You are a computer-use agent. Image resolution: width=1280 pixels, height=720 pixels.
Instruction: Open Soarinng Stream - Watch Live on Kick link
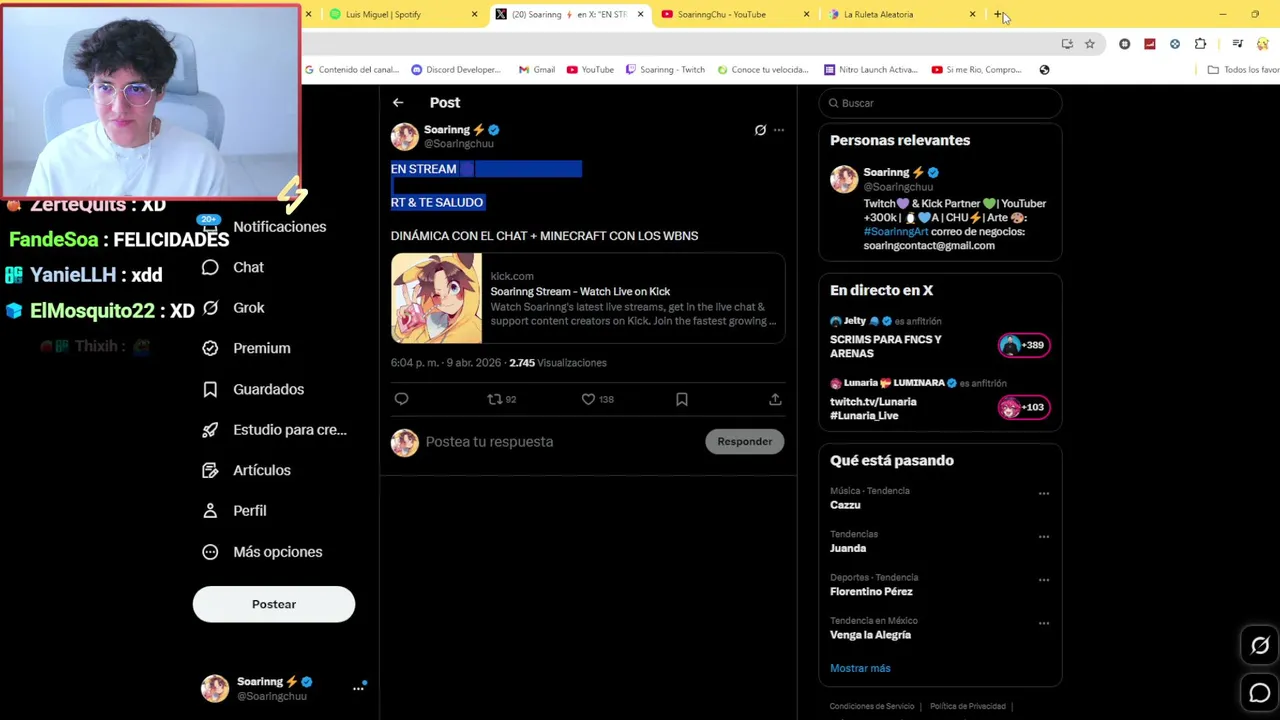tap(580, 292)
